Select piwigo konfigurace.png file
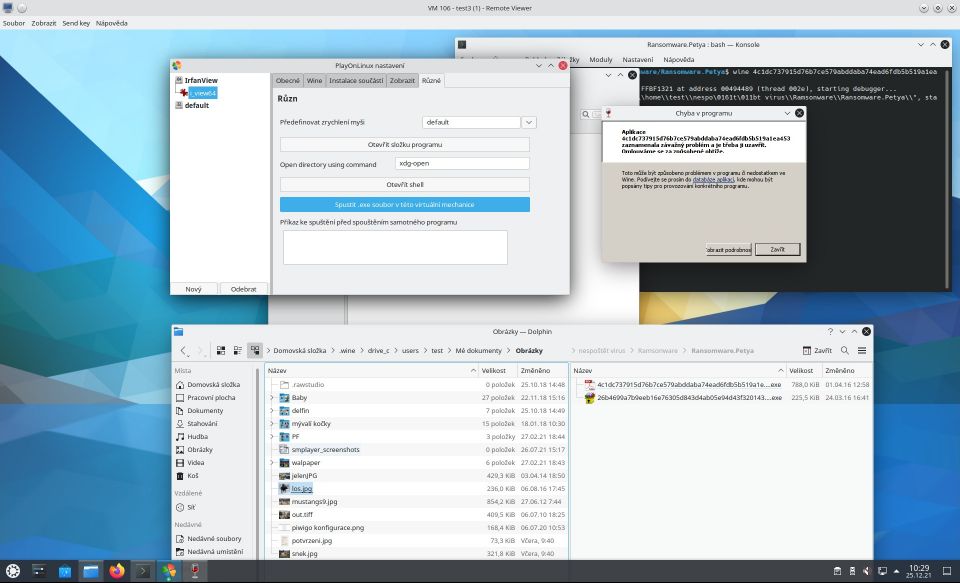960x583 pixels. pyautogui.click(x=328, y=527)
